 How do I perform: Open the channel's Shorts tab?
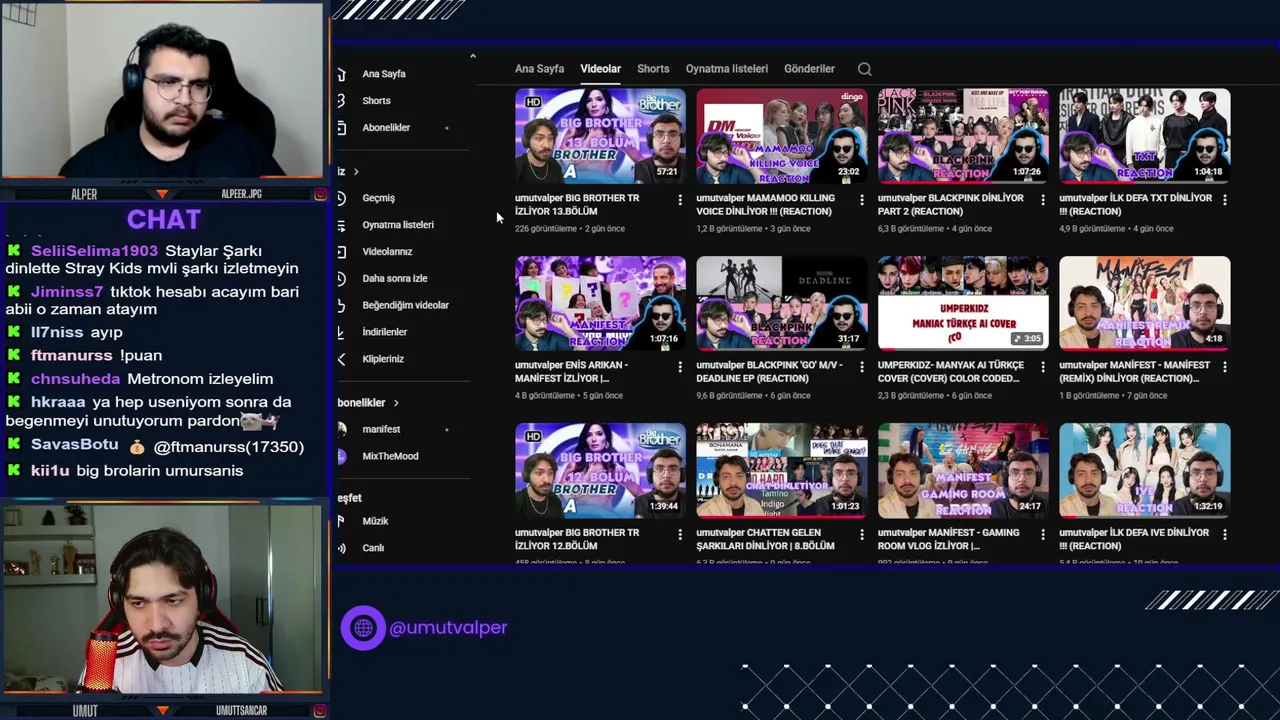[653, 69]
